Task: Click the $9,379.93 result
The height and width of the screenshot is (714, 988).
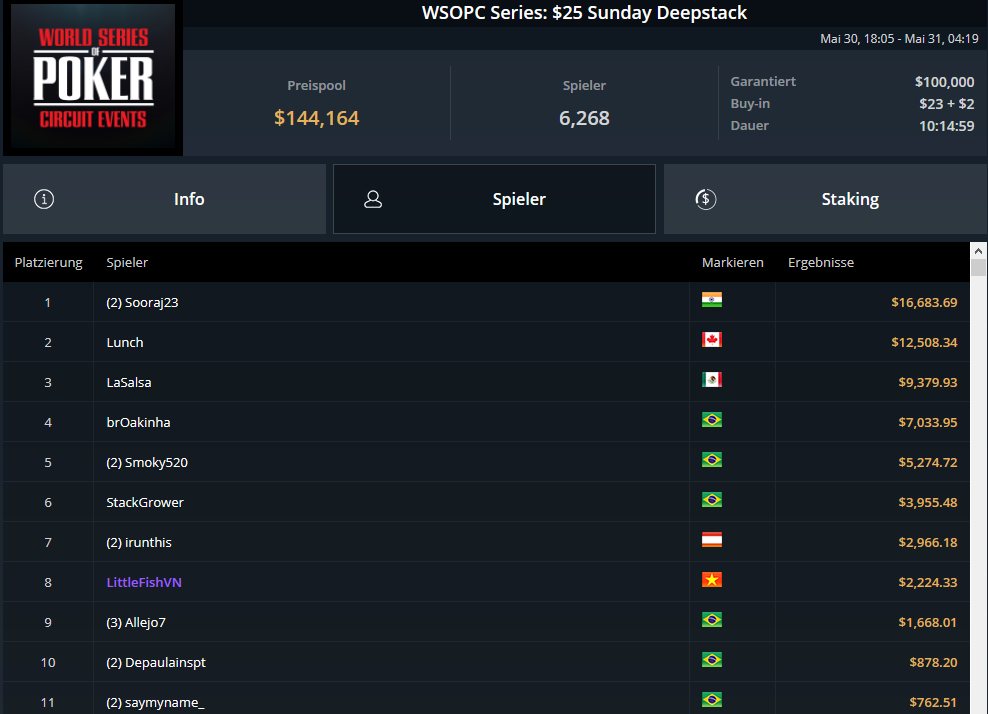Action: click(928, 383)
